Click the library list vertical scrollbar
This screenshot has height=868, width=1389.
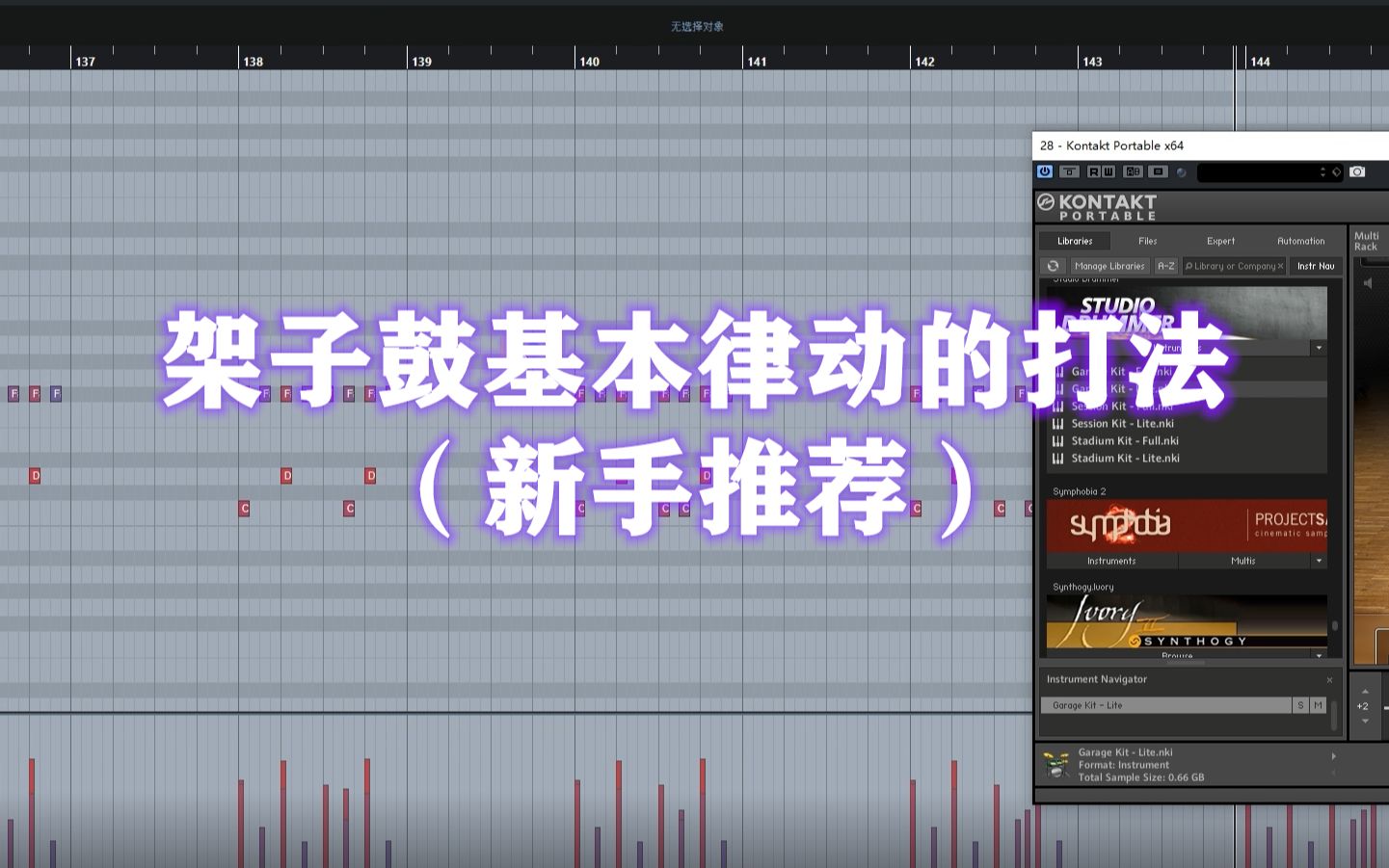[x=1335, y=626]
